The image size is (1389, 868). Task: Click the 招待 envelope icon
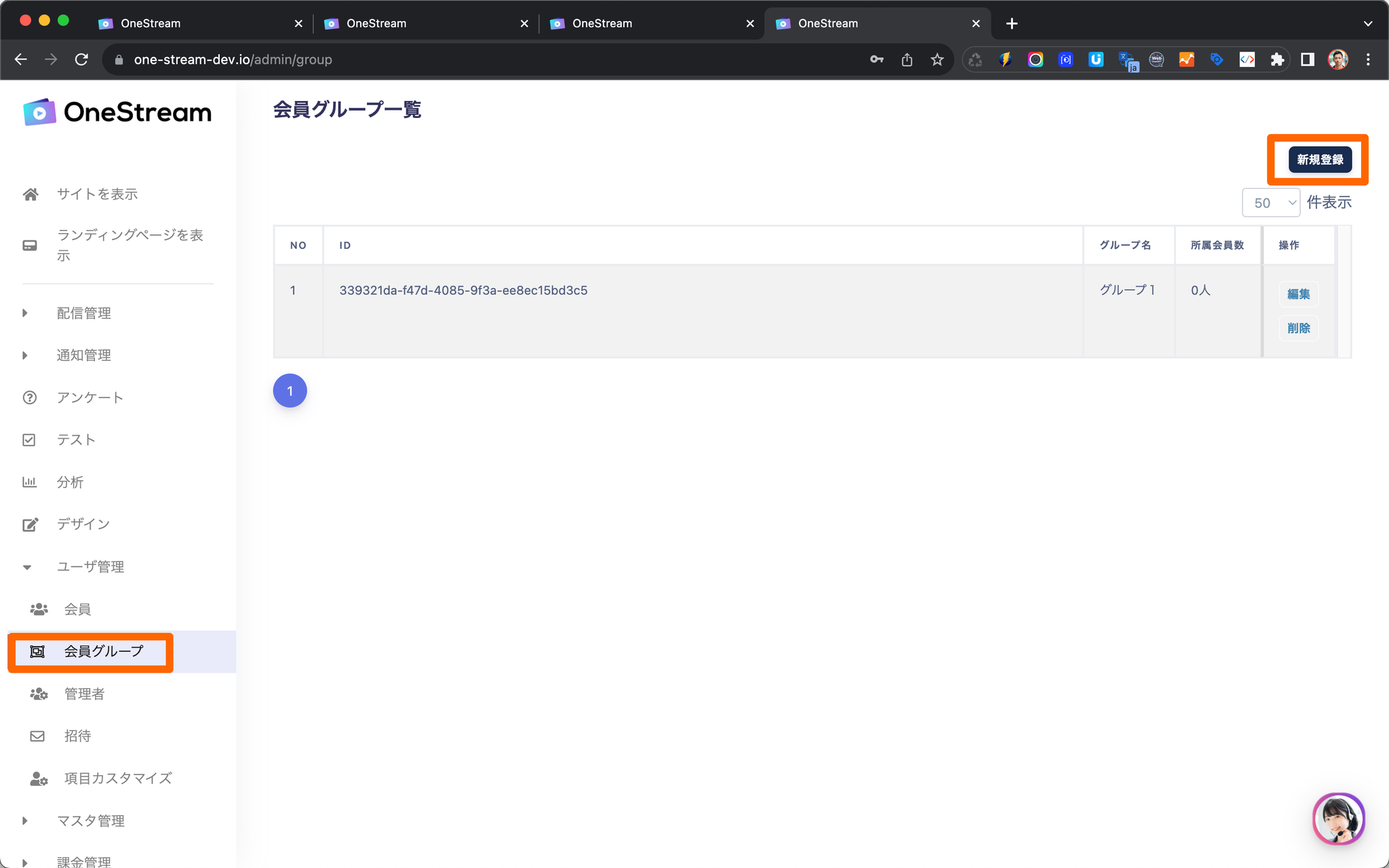(x=38, y=736)
